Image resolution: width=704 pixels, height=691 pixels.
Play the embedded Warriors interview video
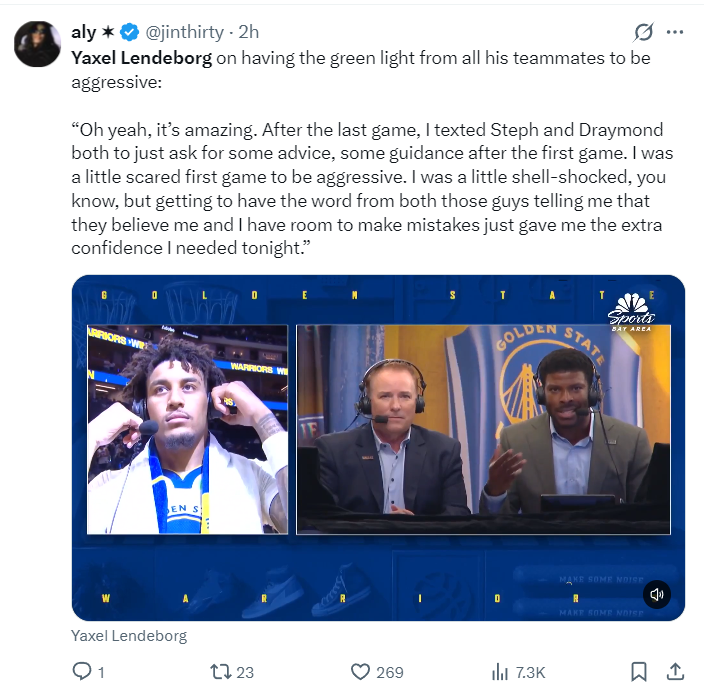378,448
